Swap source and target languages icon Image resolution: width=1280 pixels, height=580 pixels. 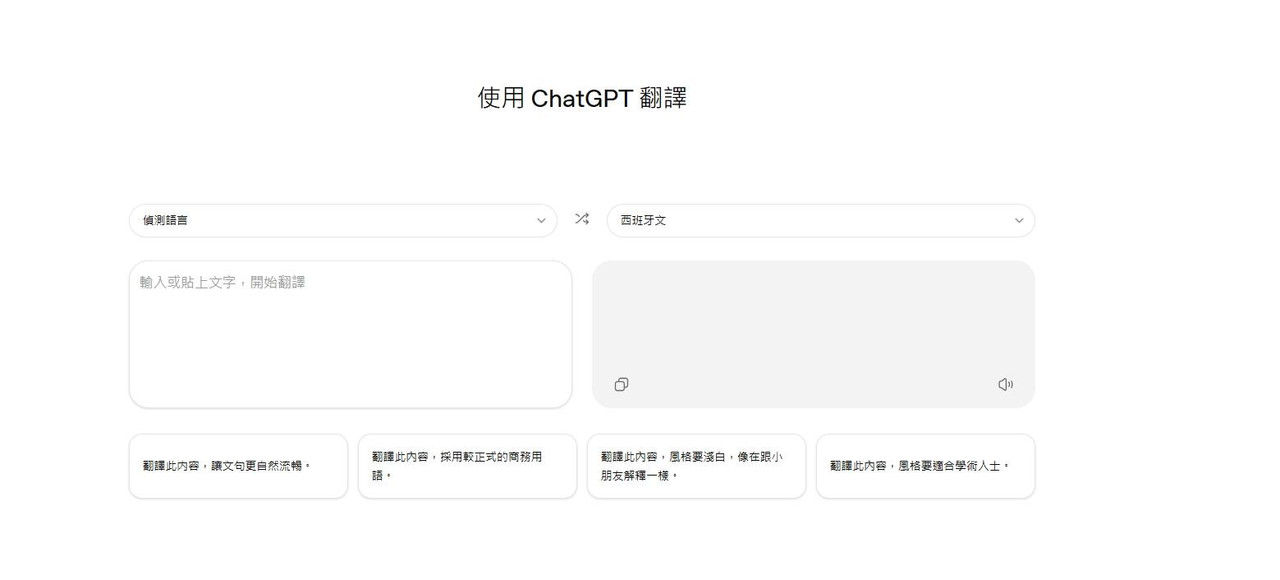pyautogui.click(x=582, y=219)
